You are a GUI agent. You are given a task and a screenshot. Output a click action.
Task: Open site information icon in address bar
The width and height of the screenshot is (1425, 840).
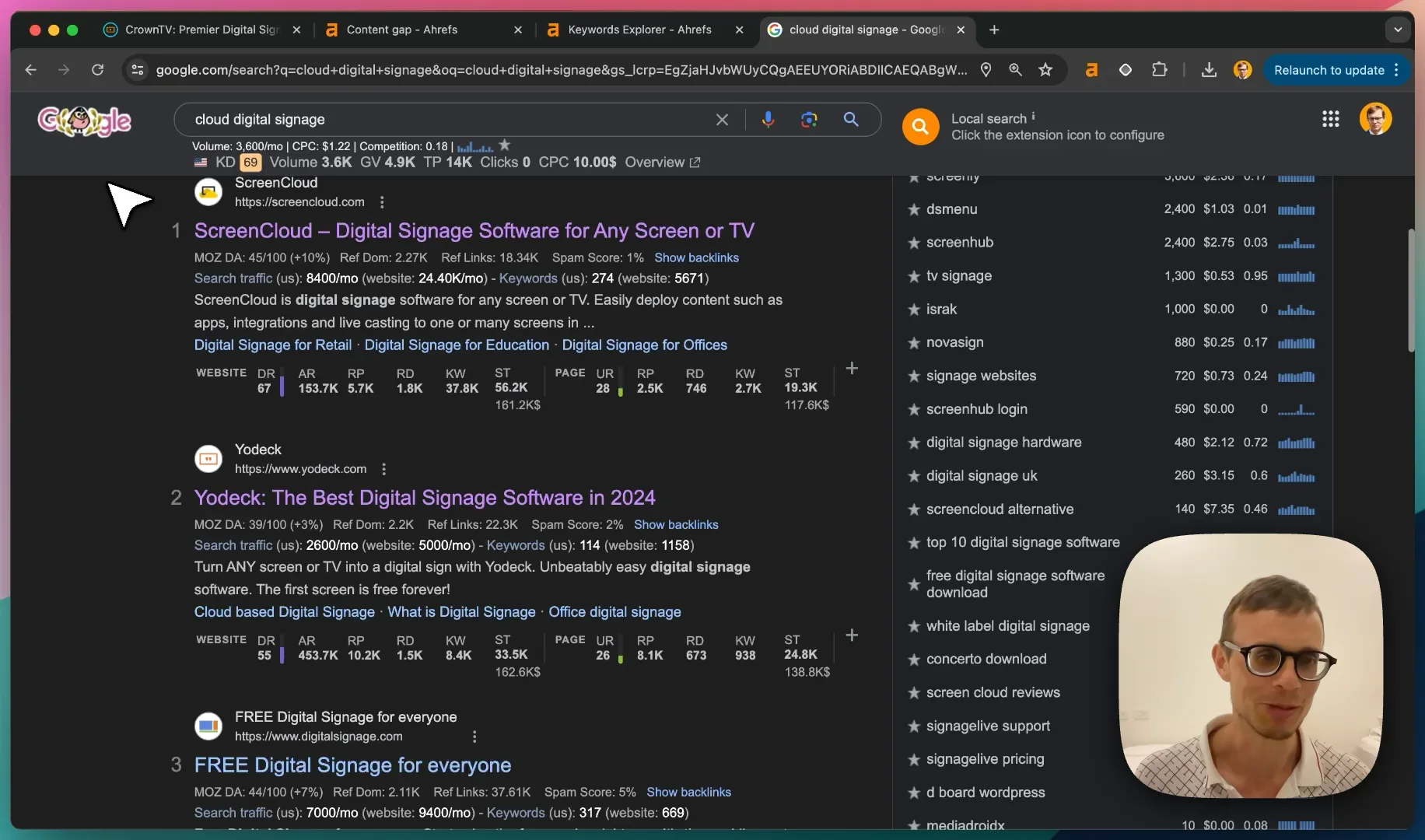[138, 70]
